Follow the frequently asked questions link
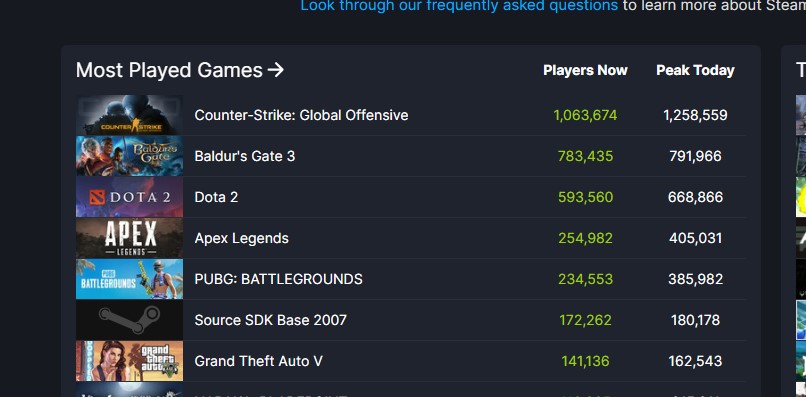Viewport: 806px width, 397px height. 459,6
